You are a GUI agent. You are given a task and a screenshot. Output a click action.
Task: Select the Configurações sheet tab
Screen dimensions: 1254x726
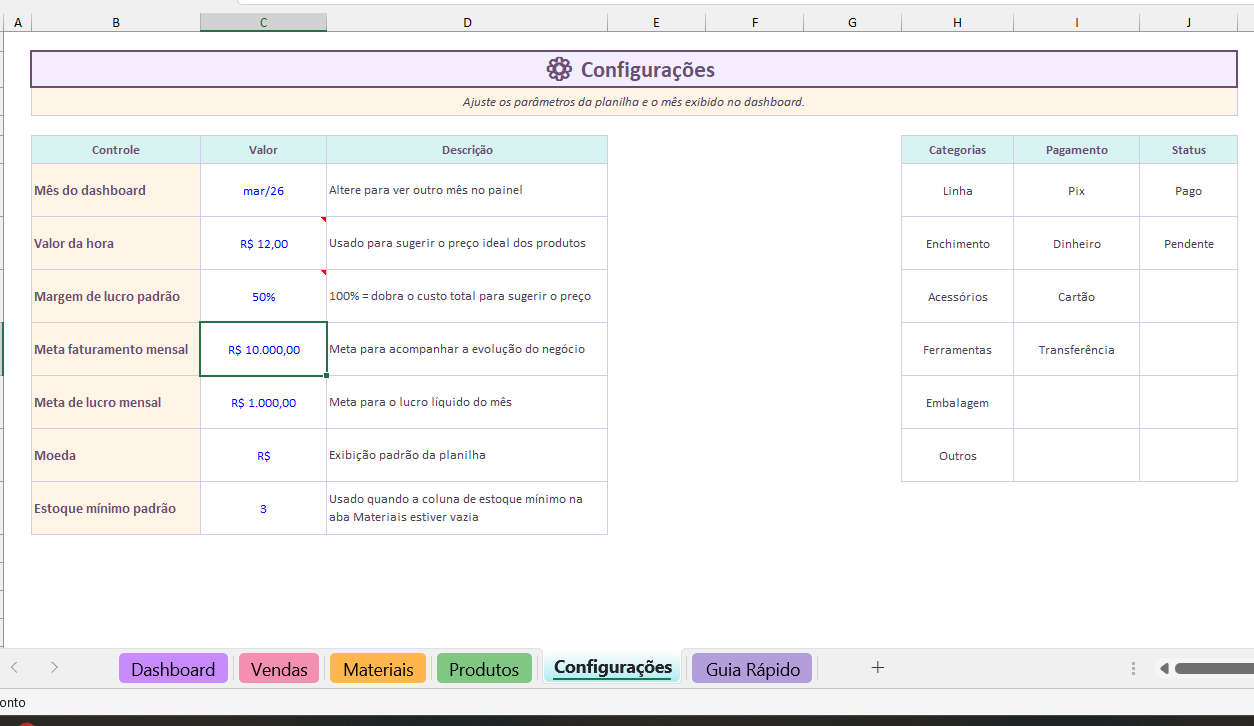612,667
